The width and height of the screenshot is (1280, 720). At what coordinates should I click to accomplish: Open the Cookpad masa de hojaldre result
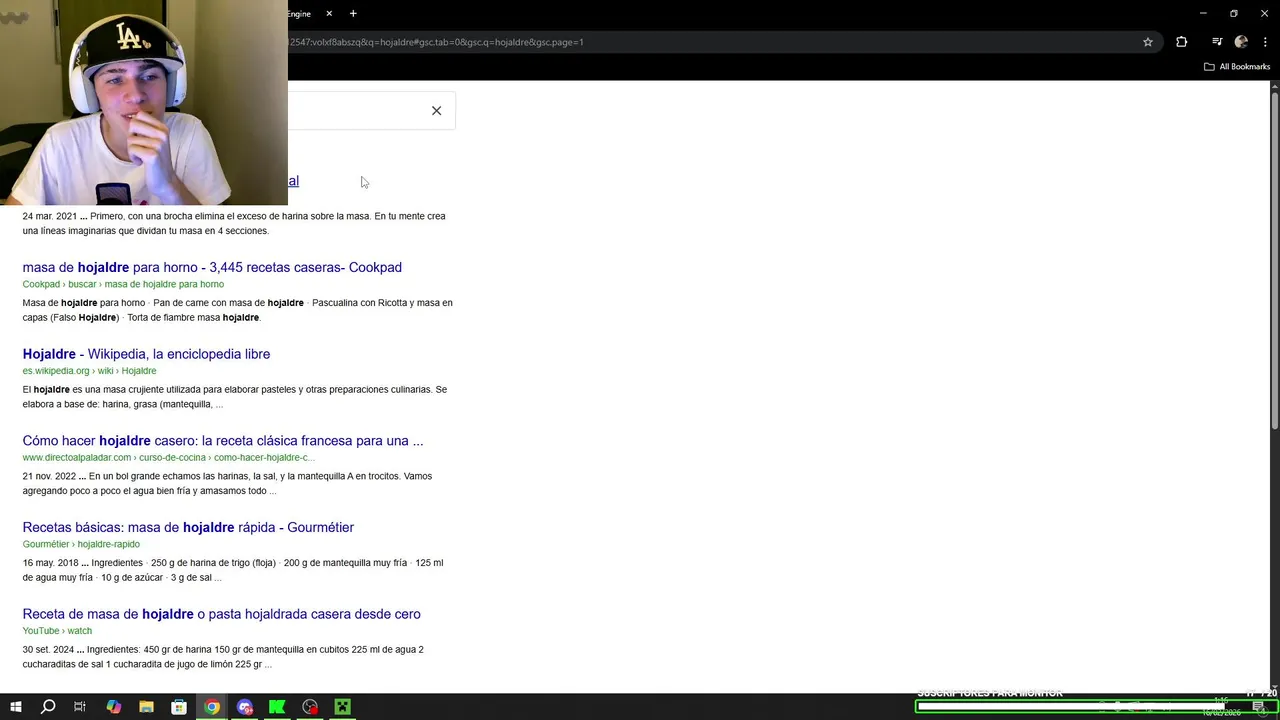(x=212, y=267)
